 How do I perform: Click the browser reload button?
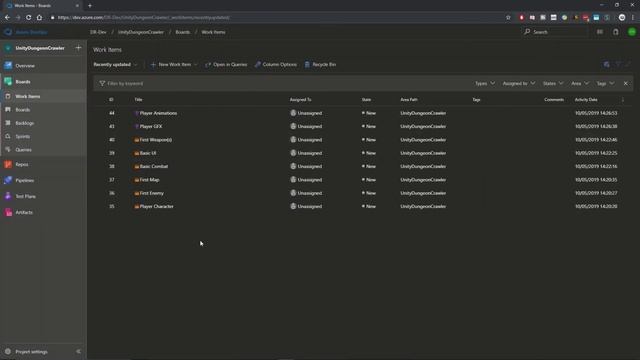(x=29, y=18)
